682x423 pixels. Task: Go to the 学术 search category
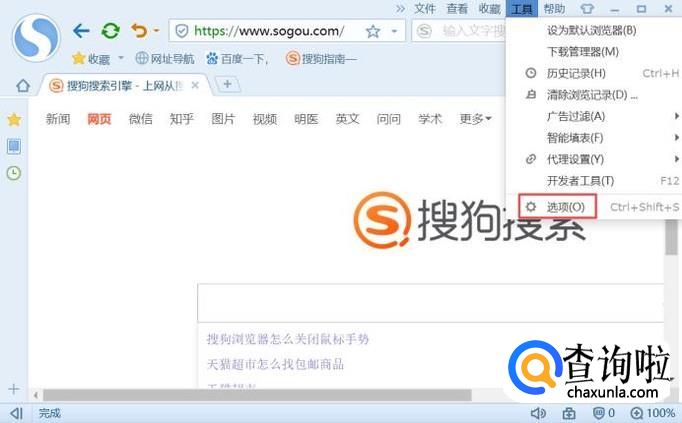point(430,119)
